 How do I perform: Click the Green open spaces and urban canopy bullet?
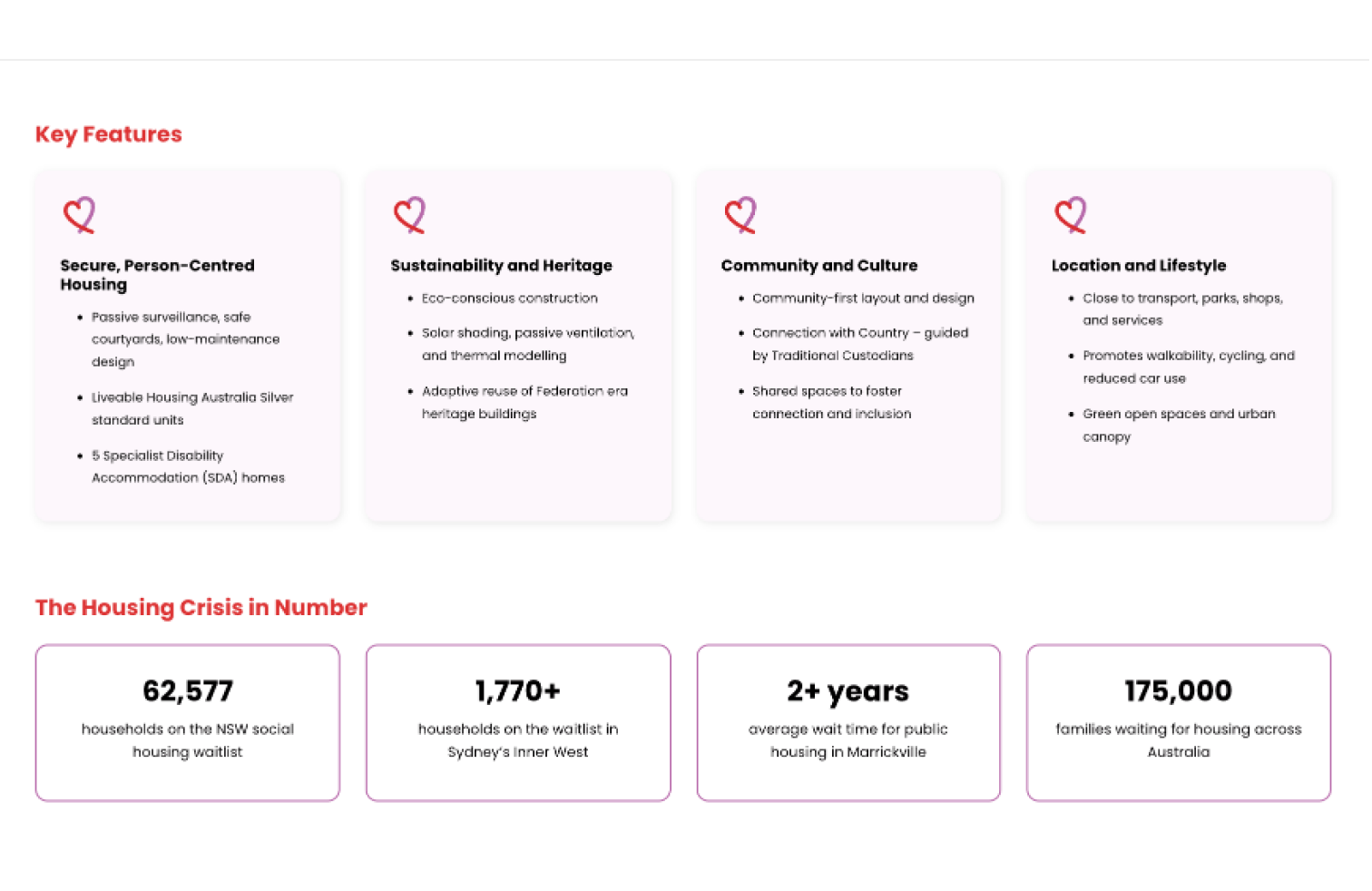[x=1178, y=425]
